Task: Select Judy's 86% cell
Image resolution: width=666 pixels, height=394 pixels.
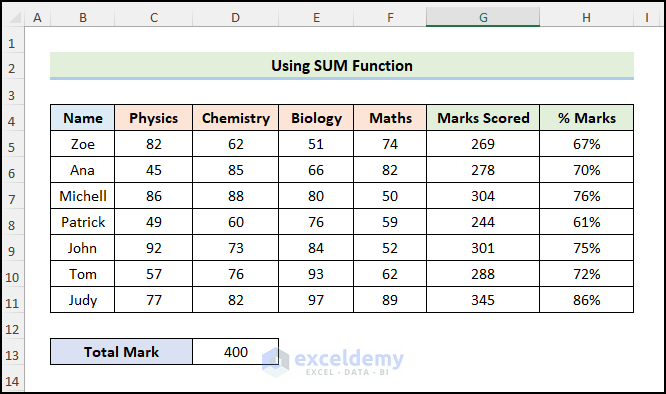Action: 586,300
